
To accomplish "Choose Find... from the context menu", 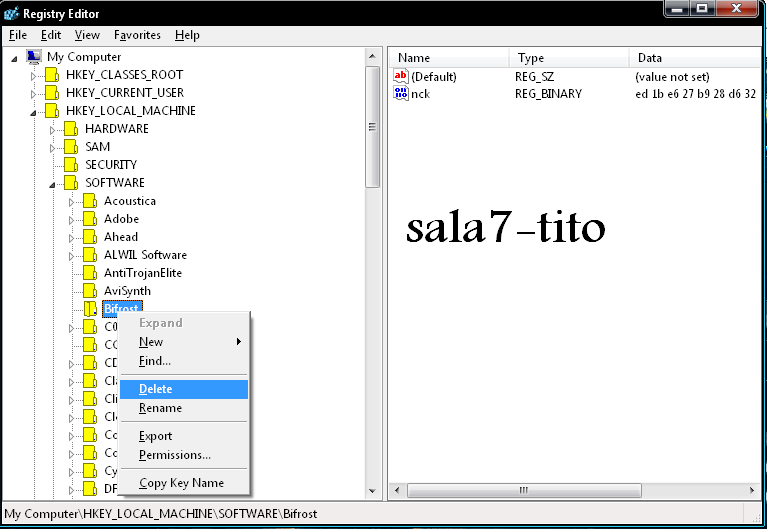I will point(184,361).
